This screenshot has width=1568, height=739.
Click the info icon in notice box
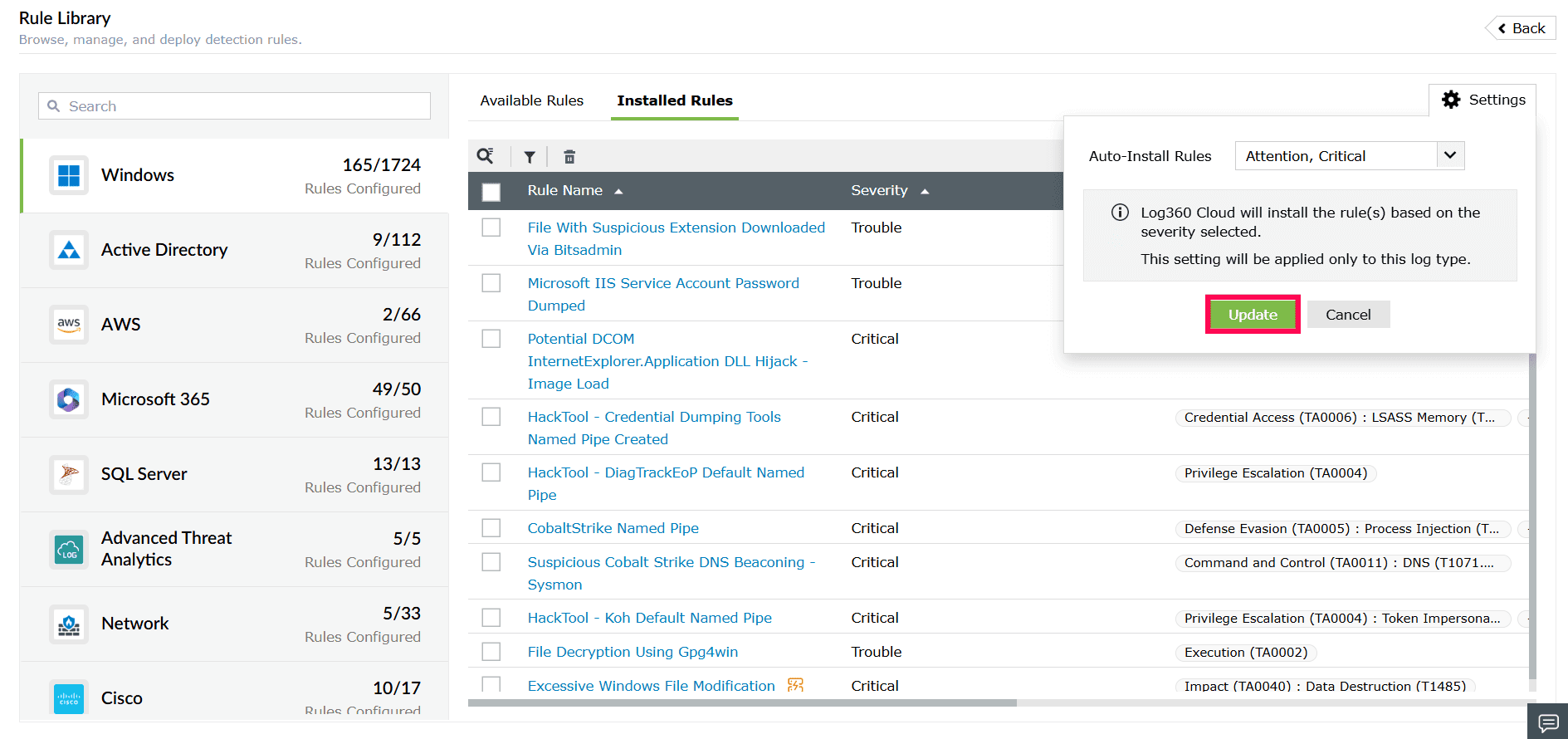pos(1120,213)
